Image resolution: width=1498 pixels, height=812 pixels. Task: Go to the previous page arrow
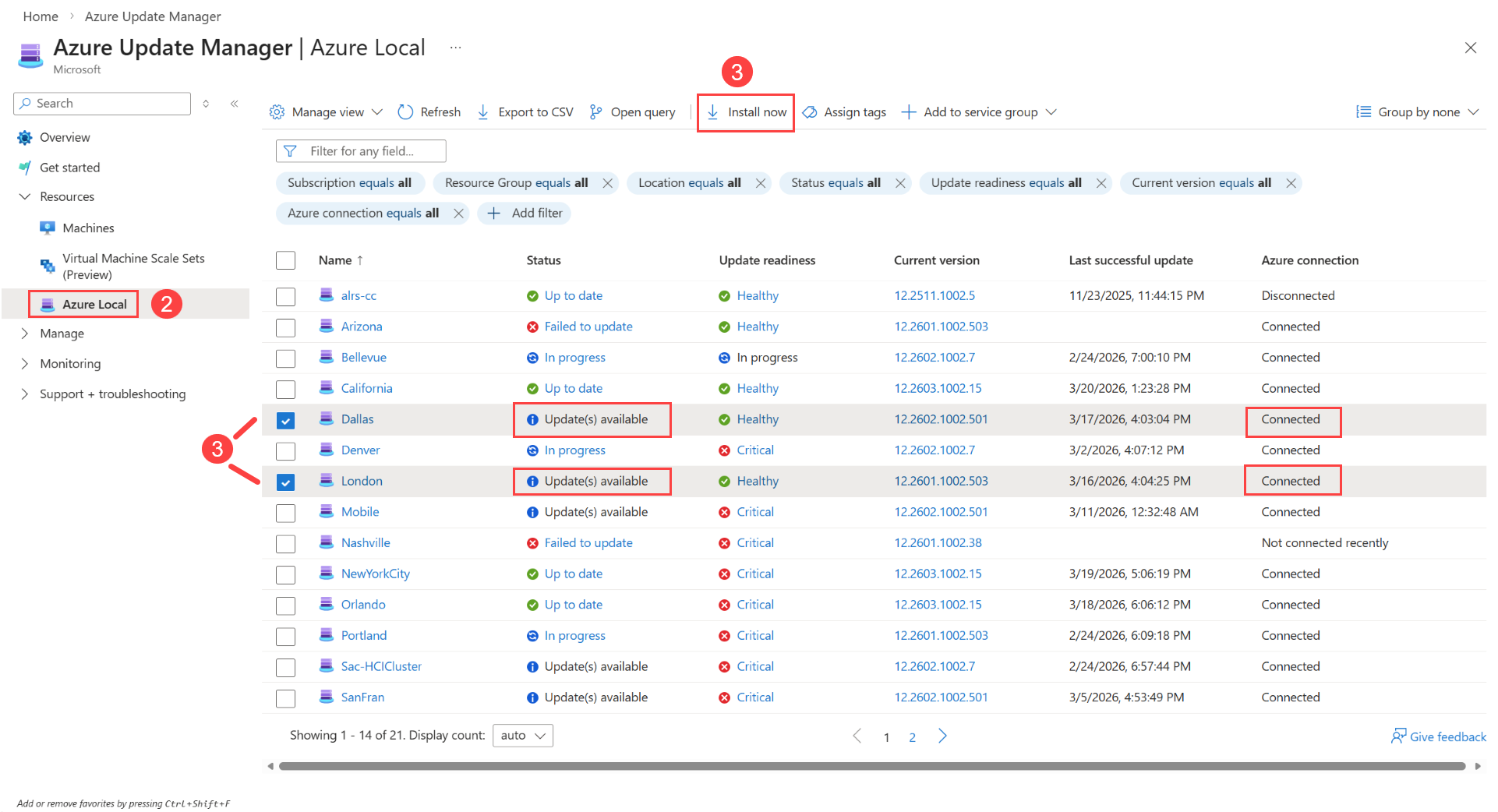[857, 736]
